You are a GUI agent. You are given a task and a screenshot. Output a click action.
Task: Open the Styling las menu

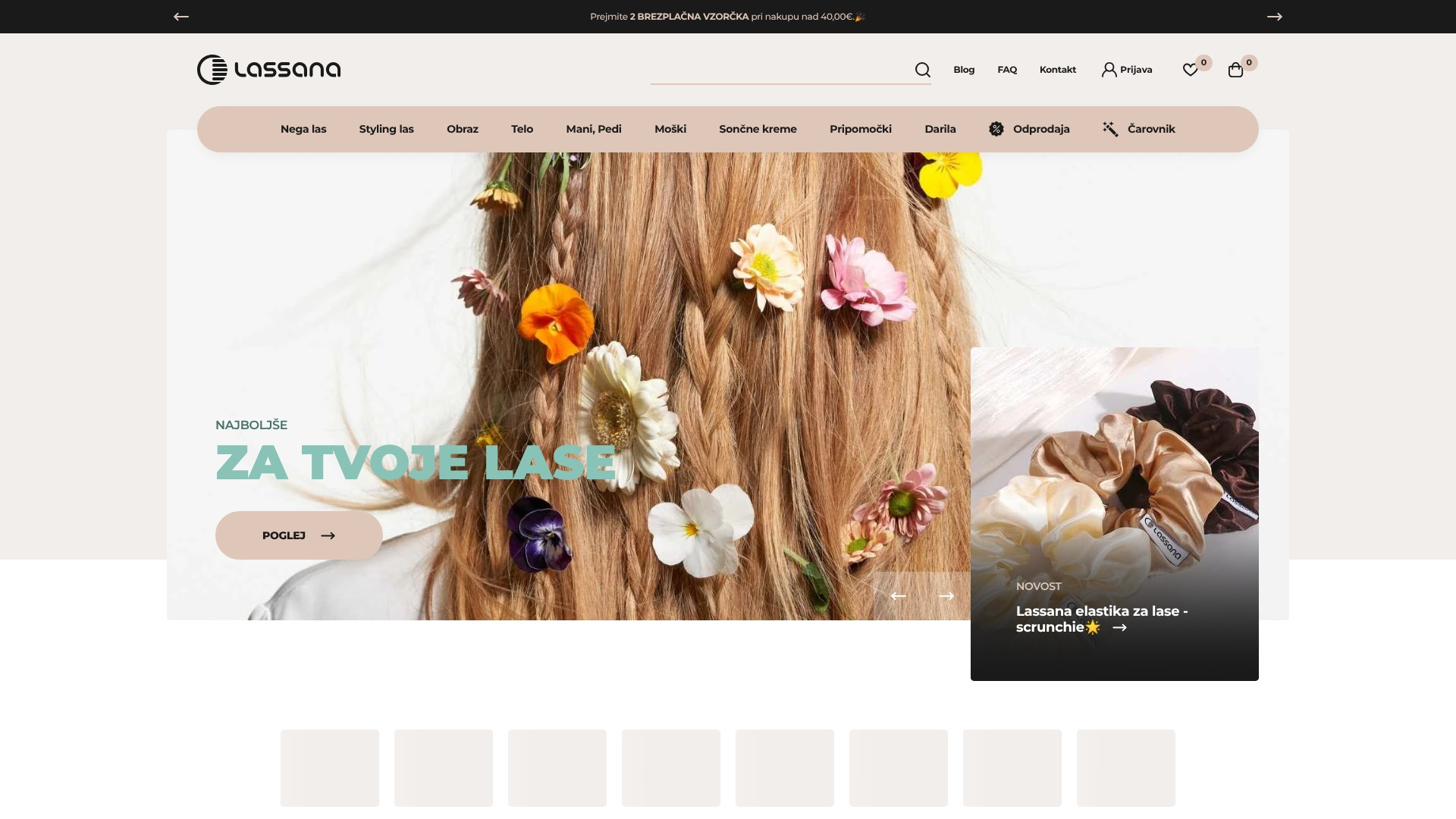click(x=386, y=129)
